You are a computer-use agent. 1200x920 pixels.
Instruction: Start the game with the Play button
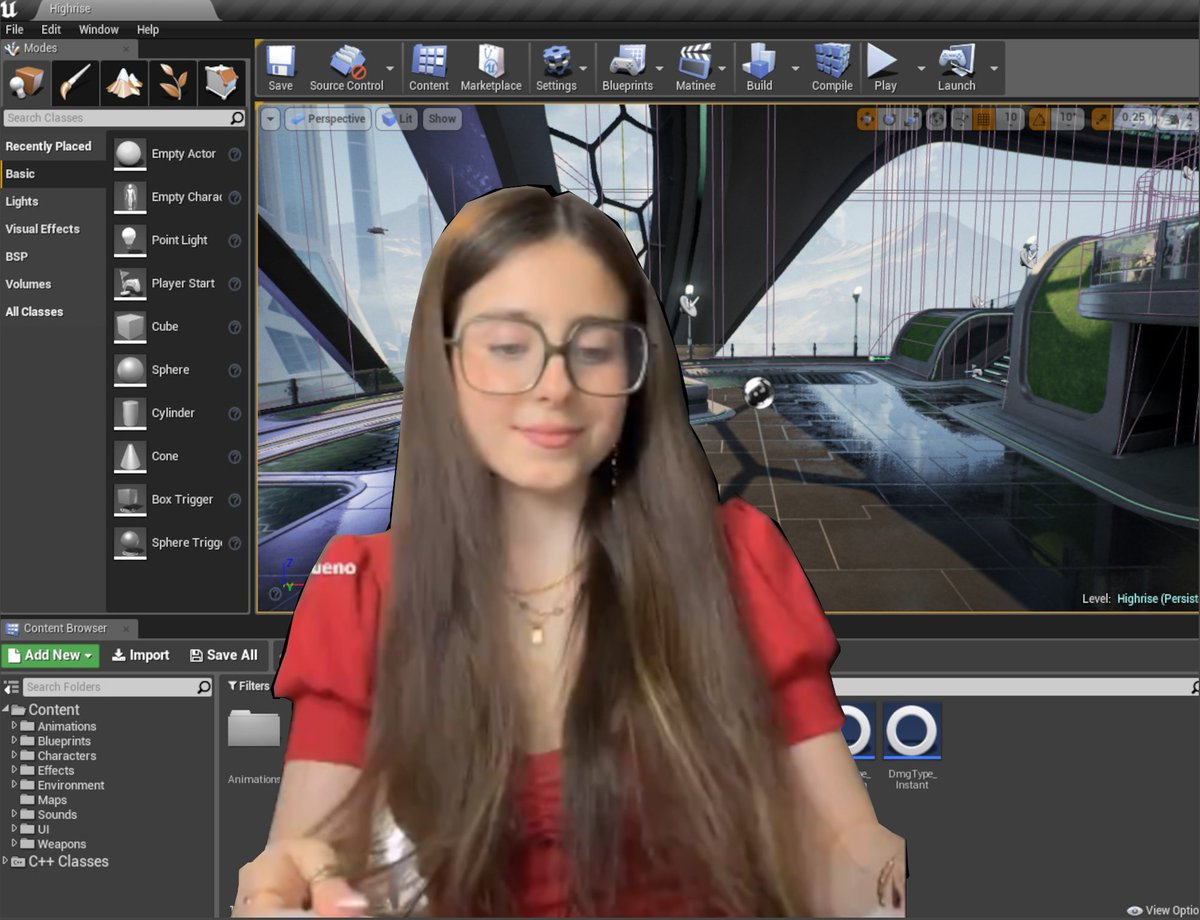pos(885,68)
